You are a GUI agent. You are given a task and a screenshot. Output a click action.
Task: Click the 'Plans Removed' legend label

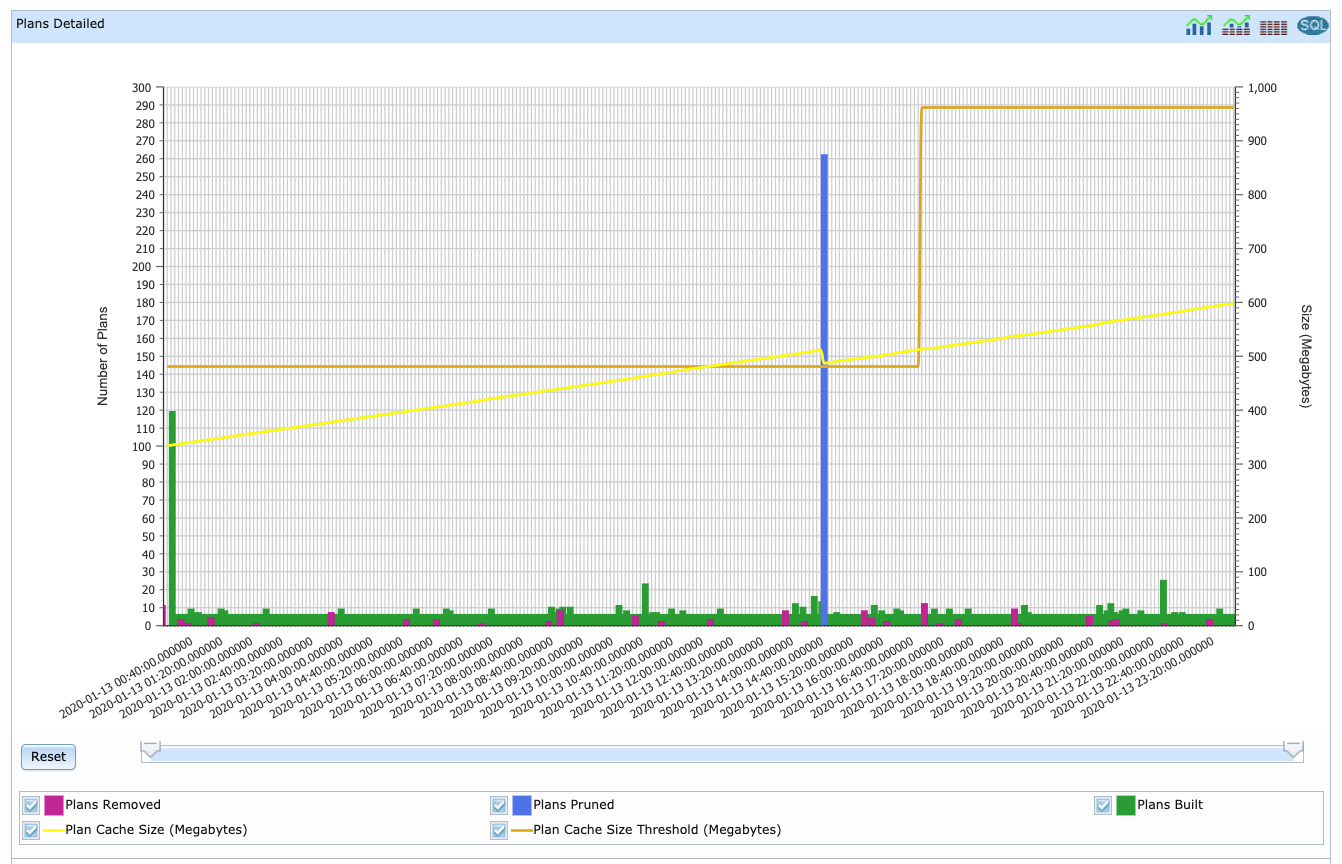(x=113, y=805)
